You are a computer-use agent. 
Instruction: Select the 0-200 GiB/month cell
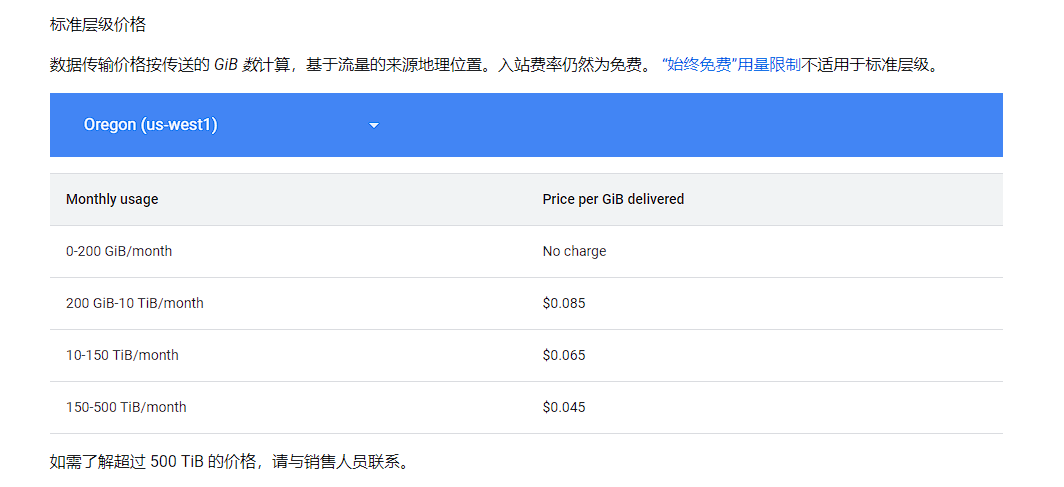[119, 252]
